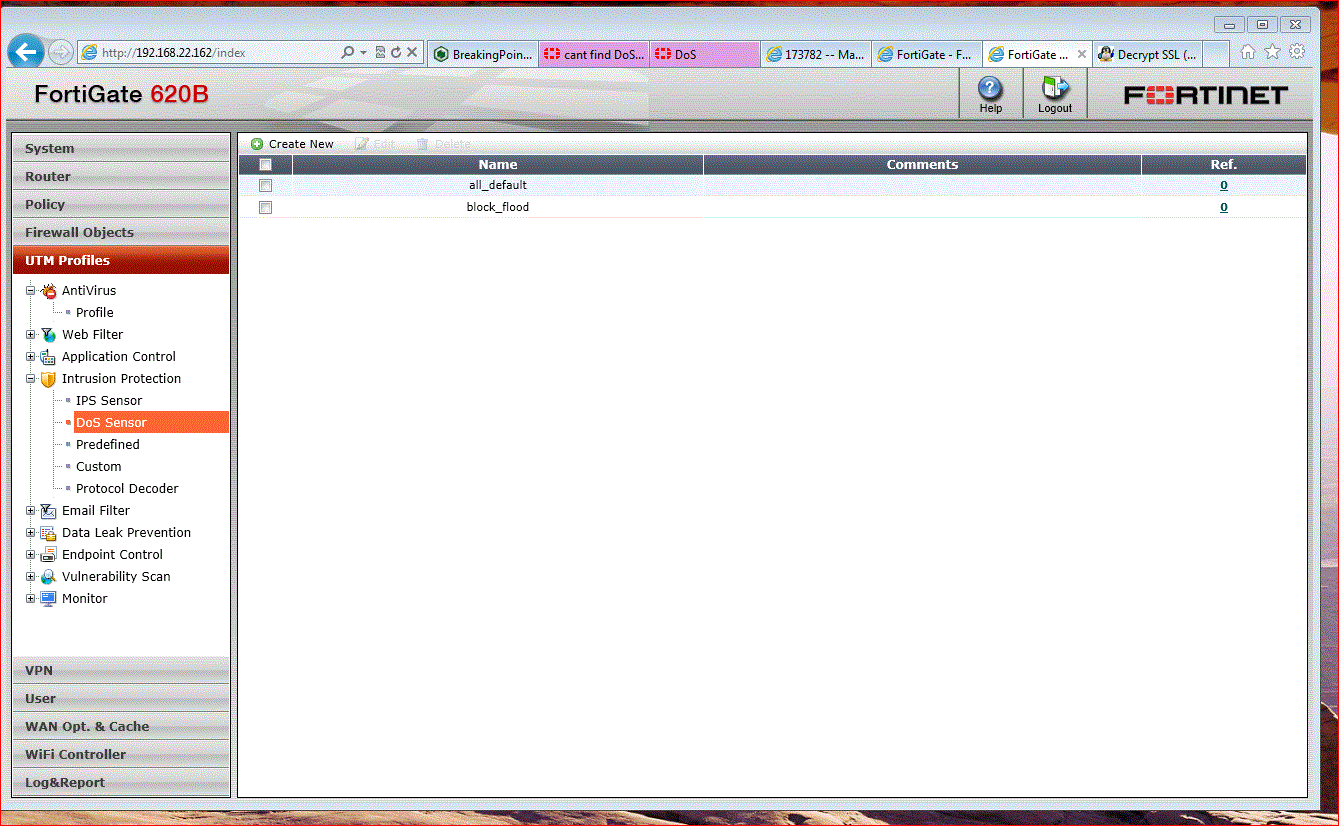
Task: Click the green Create New plus icon
Action: (x=257, y=144)
